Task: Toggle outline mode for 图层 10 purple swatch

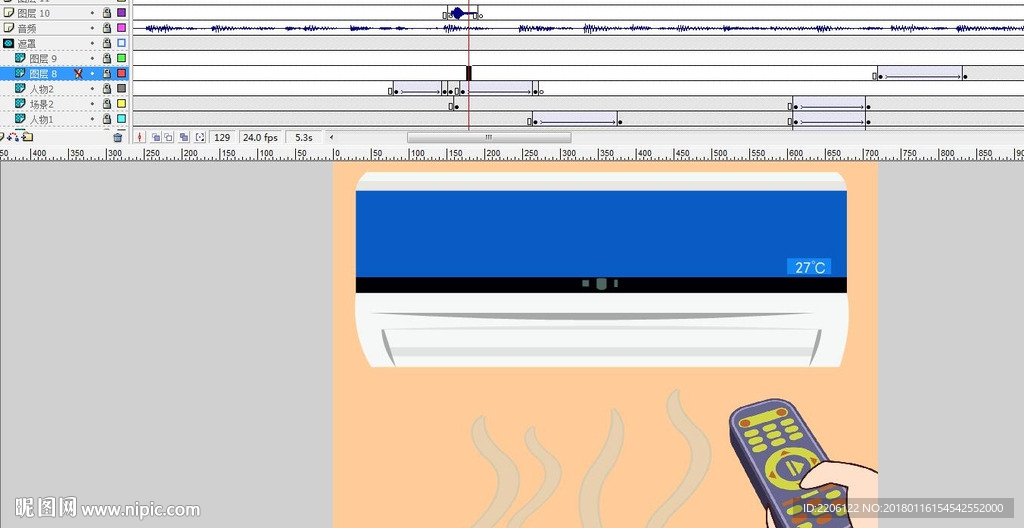Action: [x=121, y=12]
